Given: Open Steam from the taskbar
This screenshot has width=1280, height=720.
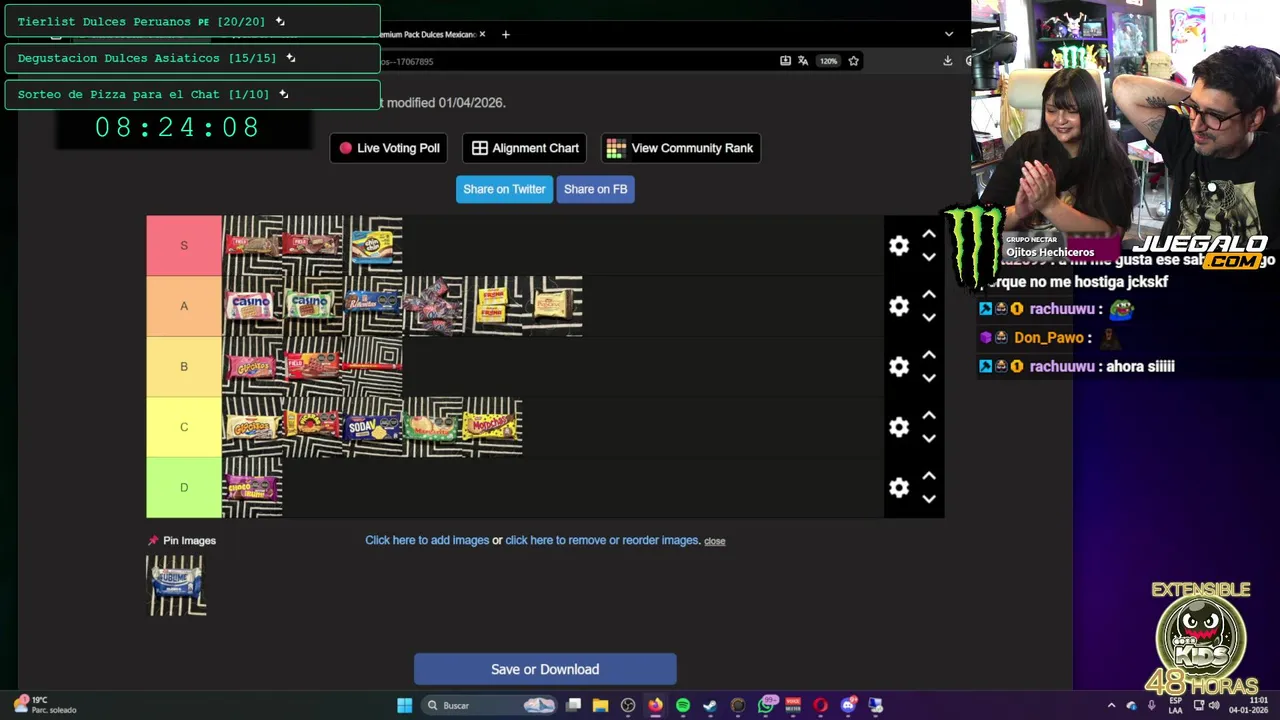Looking at the screenshot, I should [x=710, y=705].
